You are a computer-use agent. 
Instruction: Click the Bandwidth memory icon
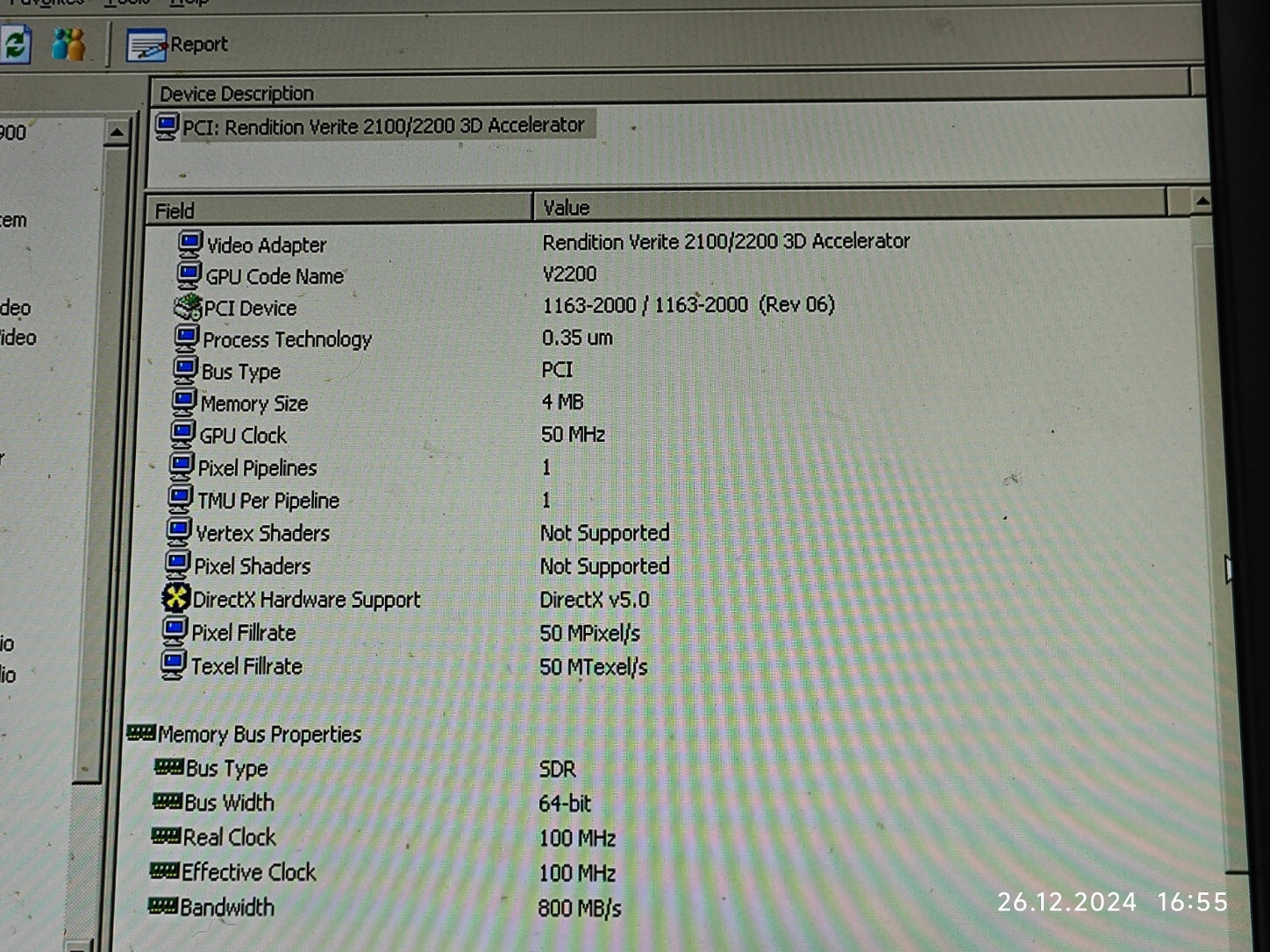pos(163,906)
